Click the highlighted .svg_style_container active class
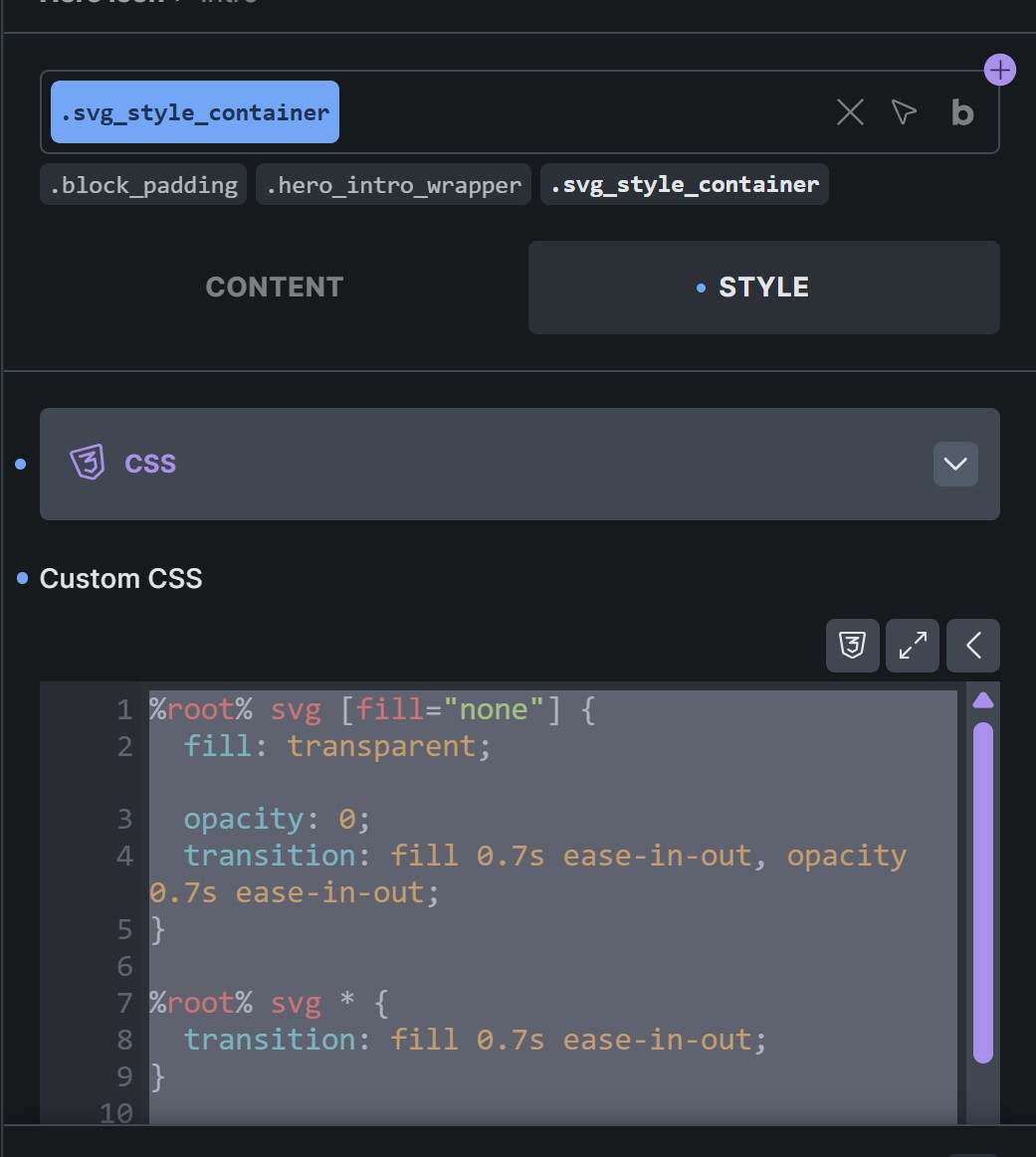 [x=195, y=112]
